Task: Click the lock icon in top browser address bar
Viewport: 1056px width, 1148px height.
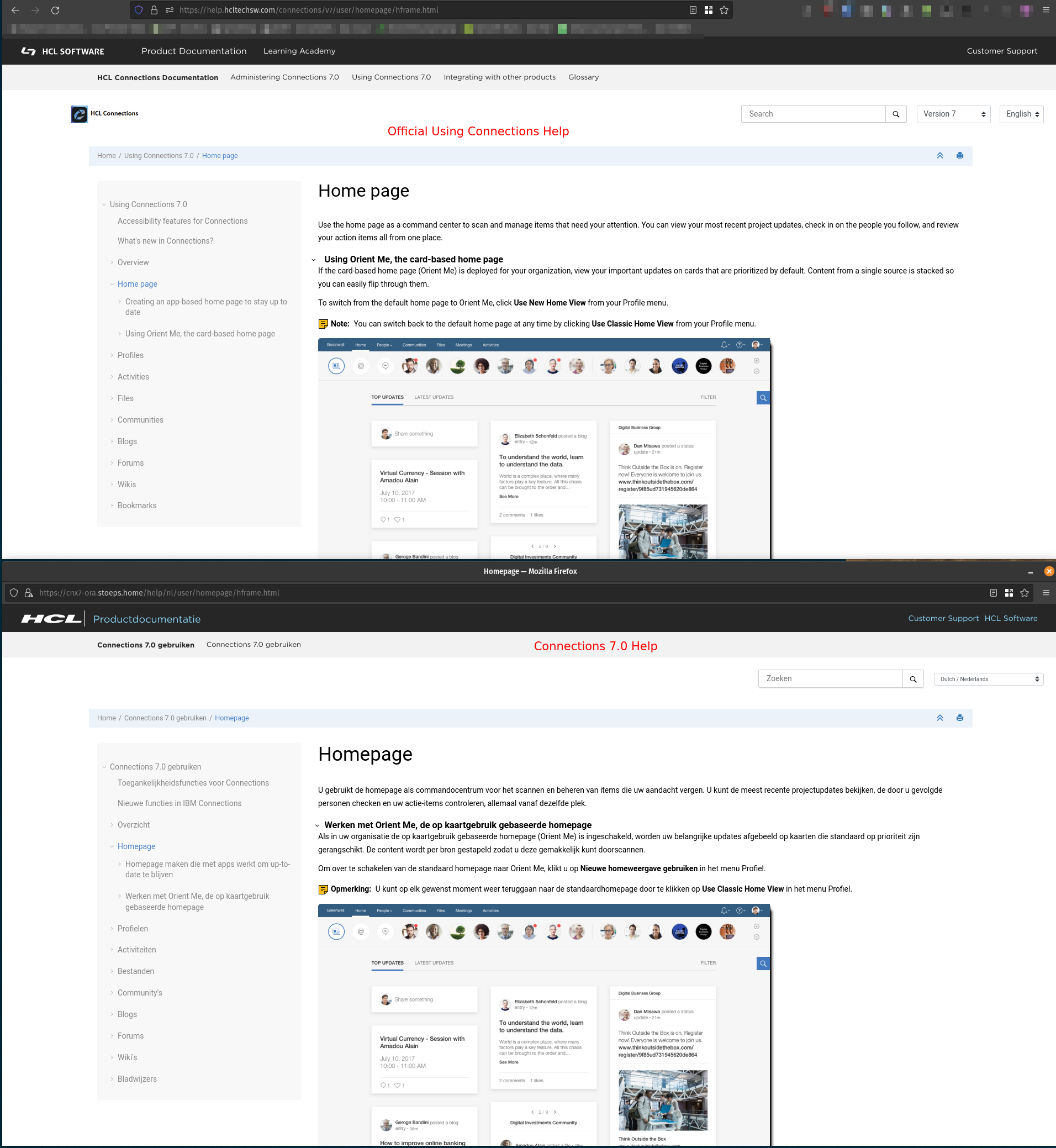Action: (154, 10)
